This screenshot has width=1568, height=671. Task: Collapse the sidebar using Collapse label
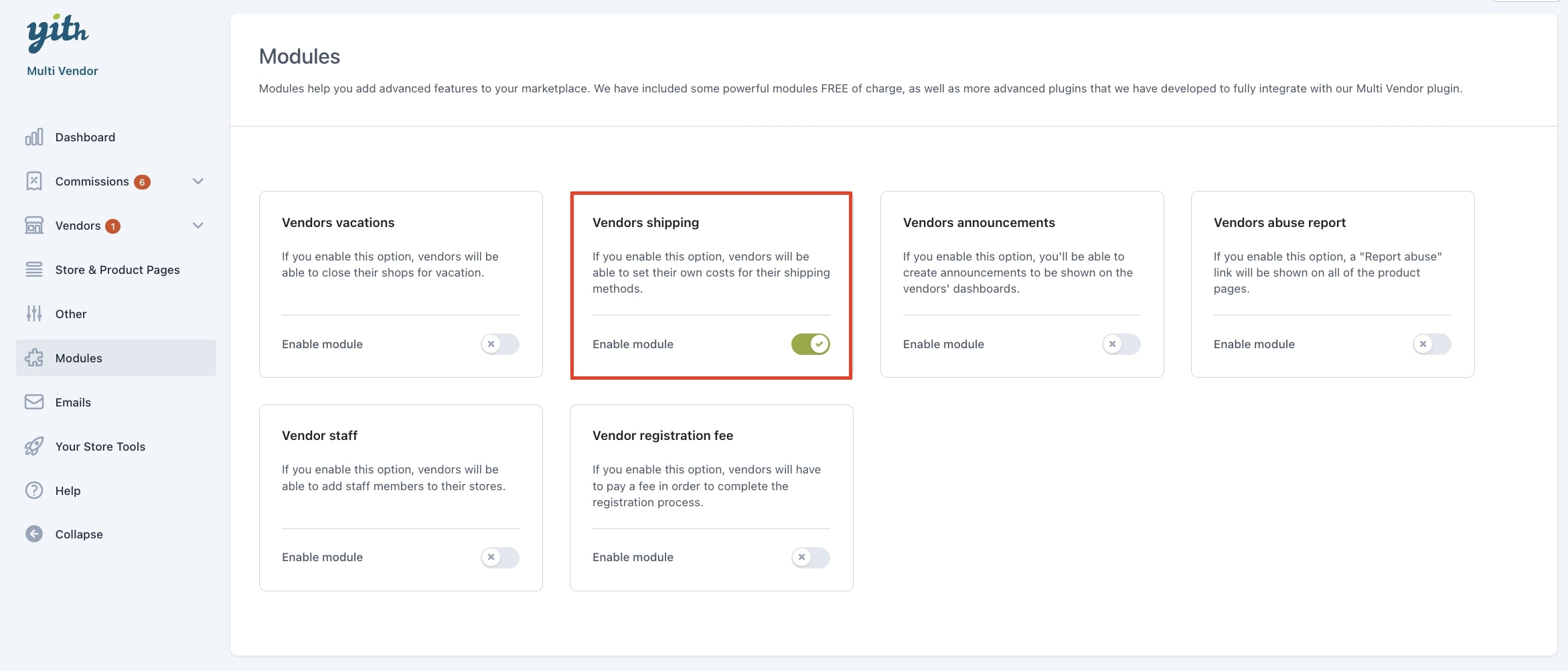(79, 534)
